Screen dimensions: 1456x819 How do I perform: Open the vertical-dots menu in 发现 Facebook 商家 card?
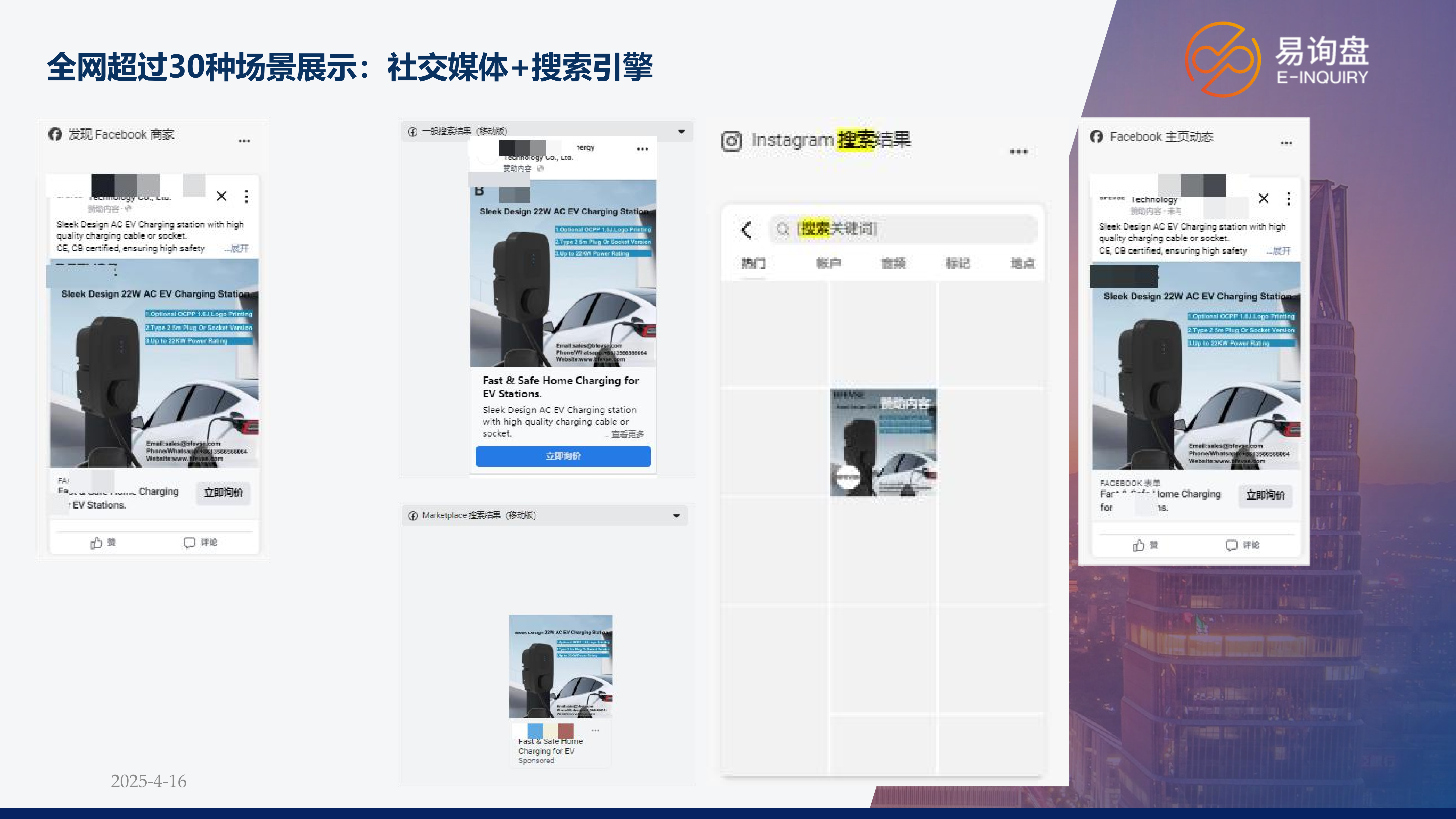246,196
